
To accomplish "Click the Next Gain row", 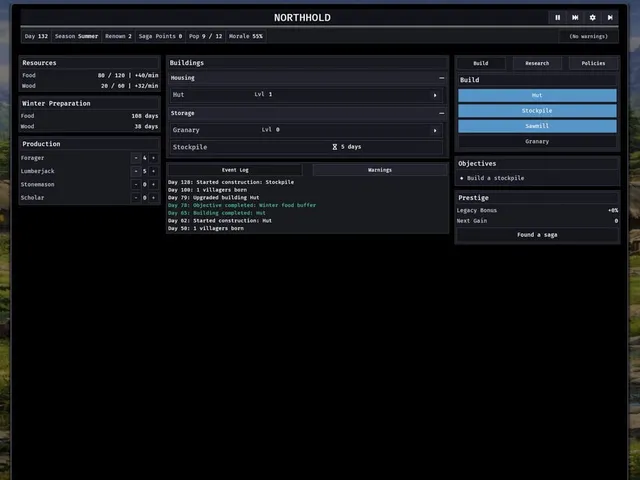I will (x=537, y=221).
